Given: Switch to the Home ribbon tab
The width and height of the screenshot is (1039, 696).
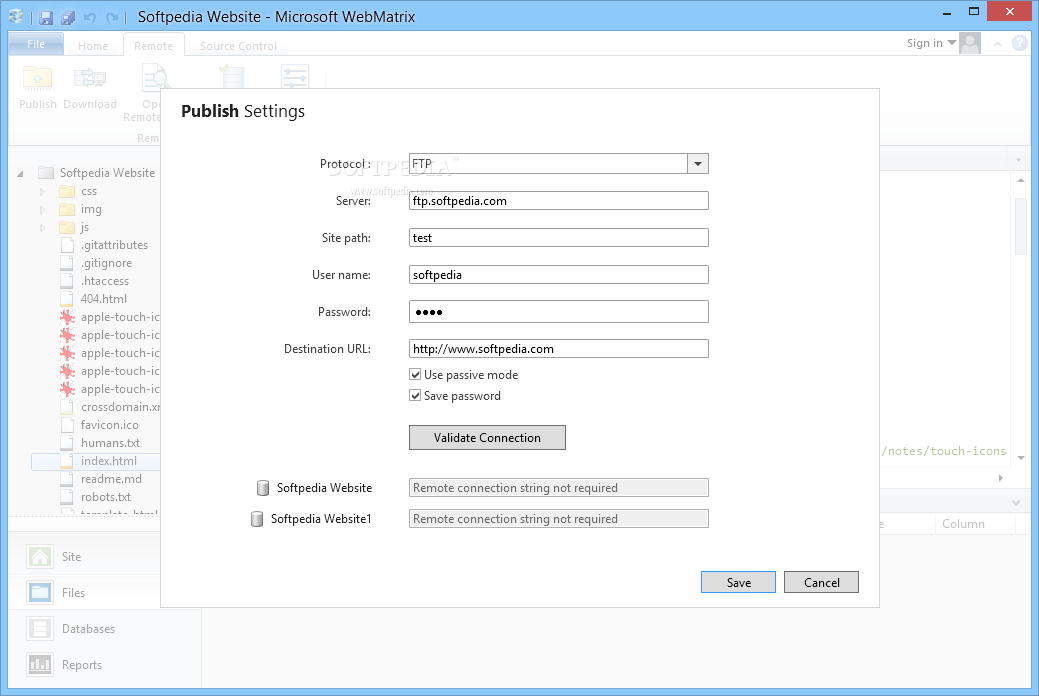Looking at the screenshot, I should (x=93, y=46).
